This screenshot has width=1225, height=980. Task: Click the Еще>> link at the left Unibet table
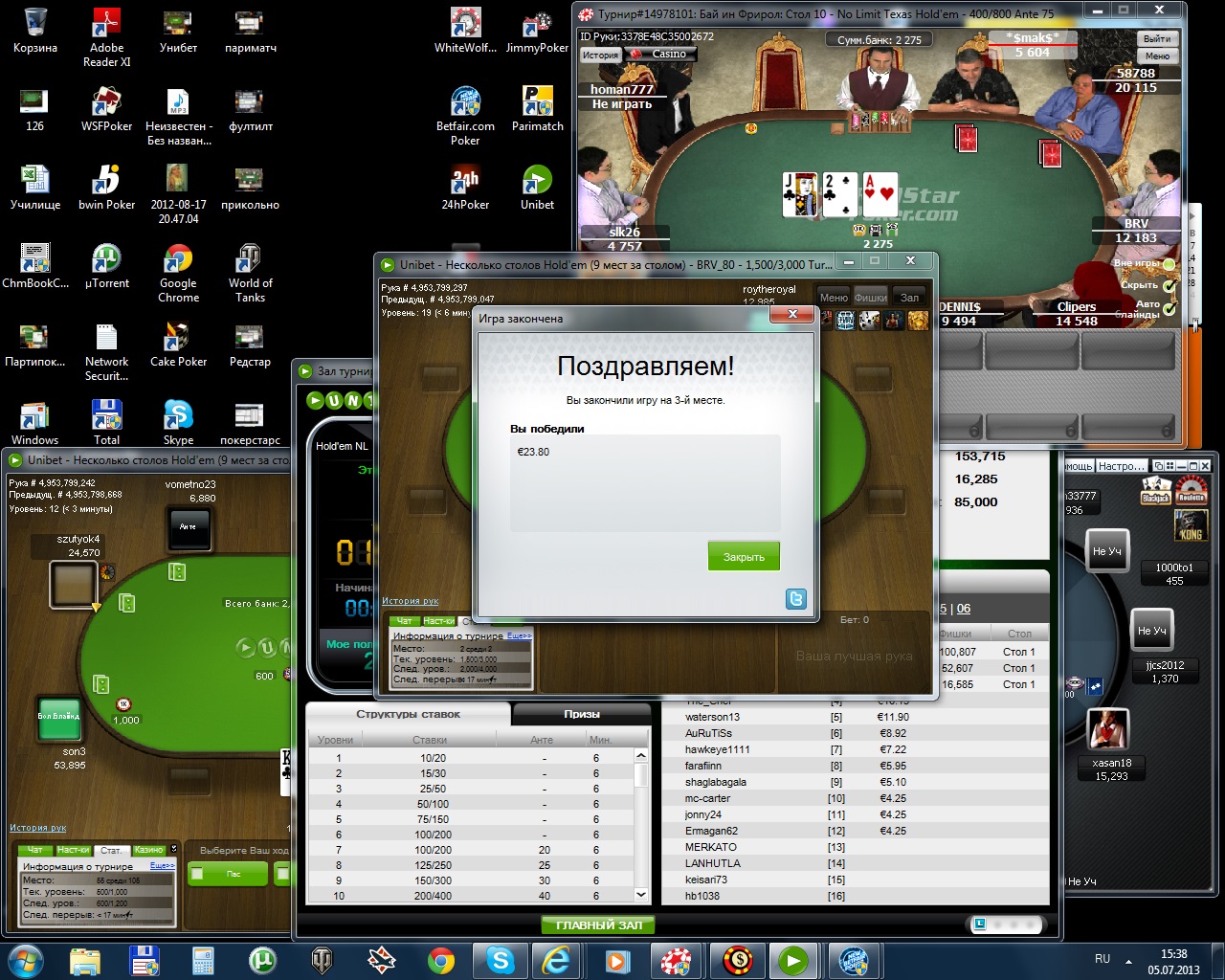163,865
